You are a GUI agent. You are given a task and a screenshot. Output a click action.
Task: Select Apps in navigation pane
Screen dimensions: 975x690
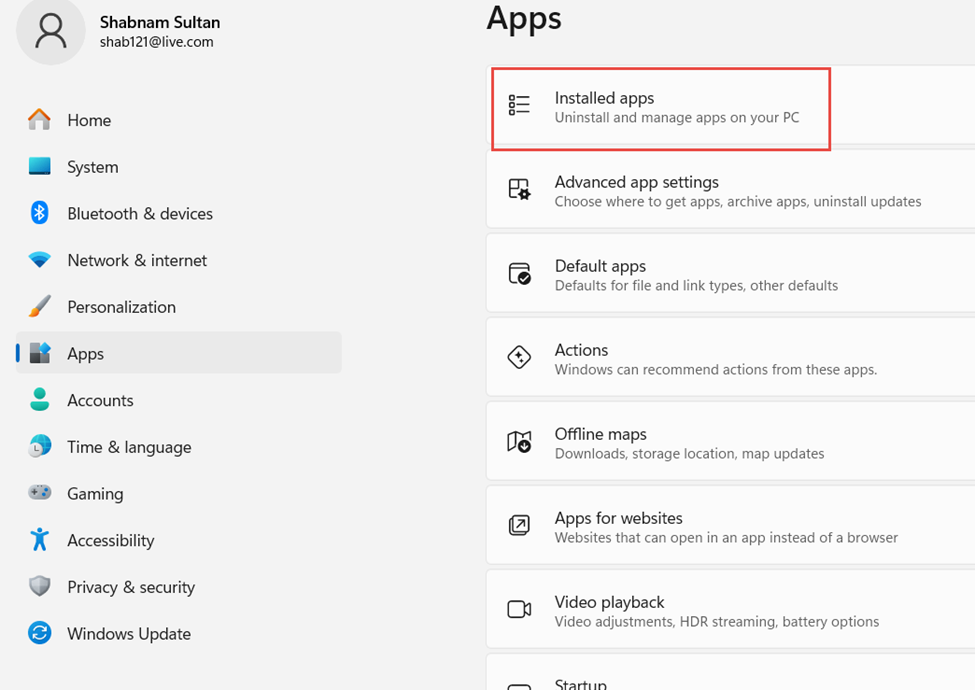(x=178, y=352)
